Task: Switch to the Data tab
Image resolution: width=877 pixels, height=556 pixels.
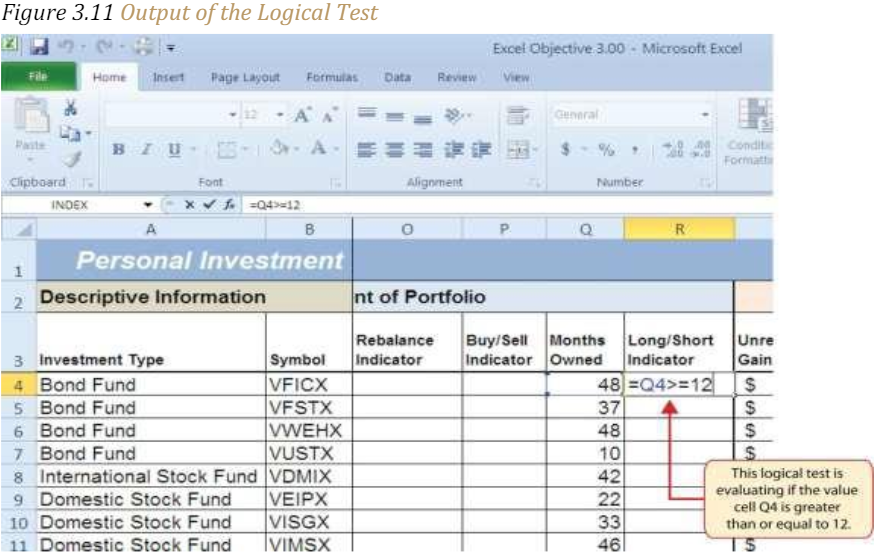Action: point(397,77)
